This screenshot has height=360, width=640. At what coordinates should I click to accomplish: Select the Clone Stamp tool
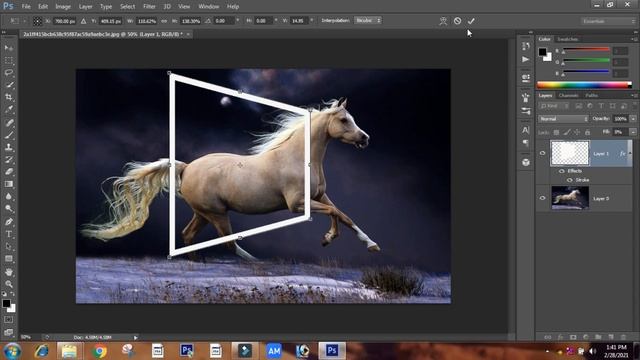click(9, 147)
